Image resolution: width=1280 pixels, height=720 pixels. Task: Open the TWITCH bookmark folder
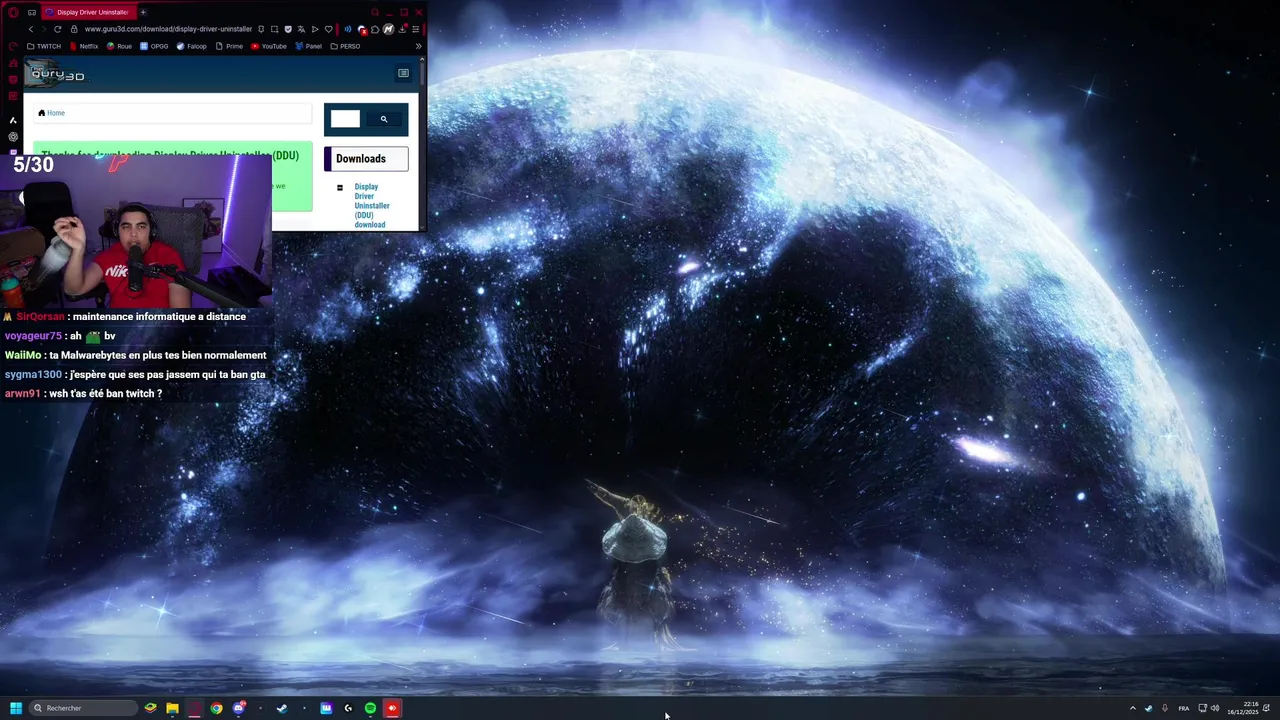pyautogui.click(x=44, y=46)
